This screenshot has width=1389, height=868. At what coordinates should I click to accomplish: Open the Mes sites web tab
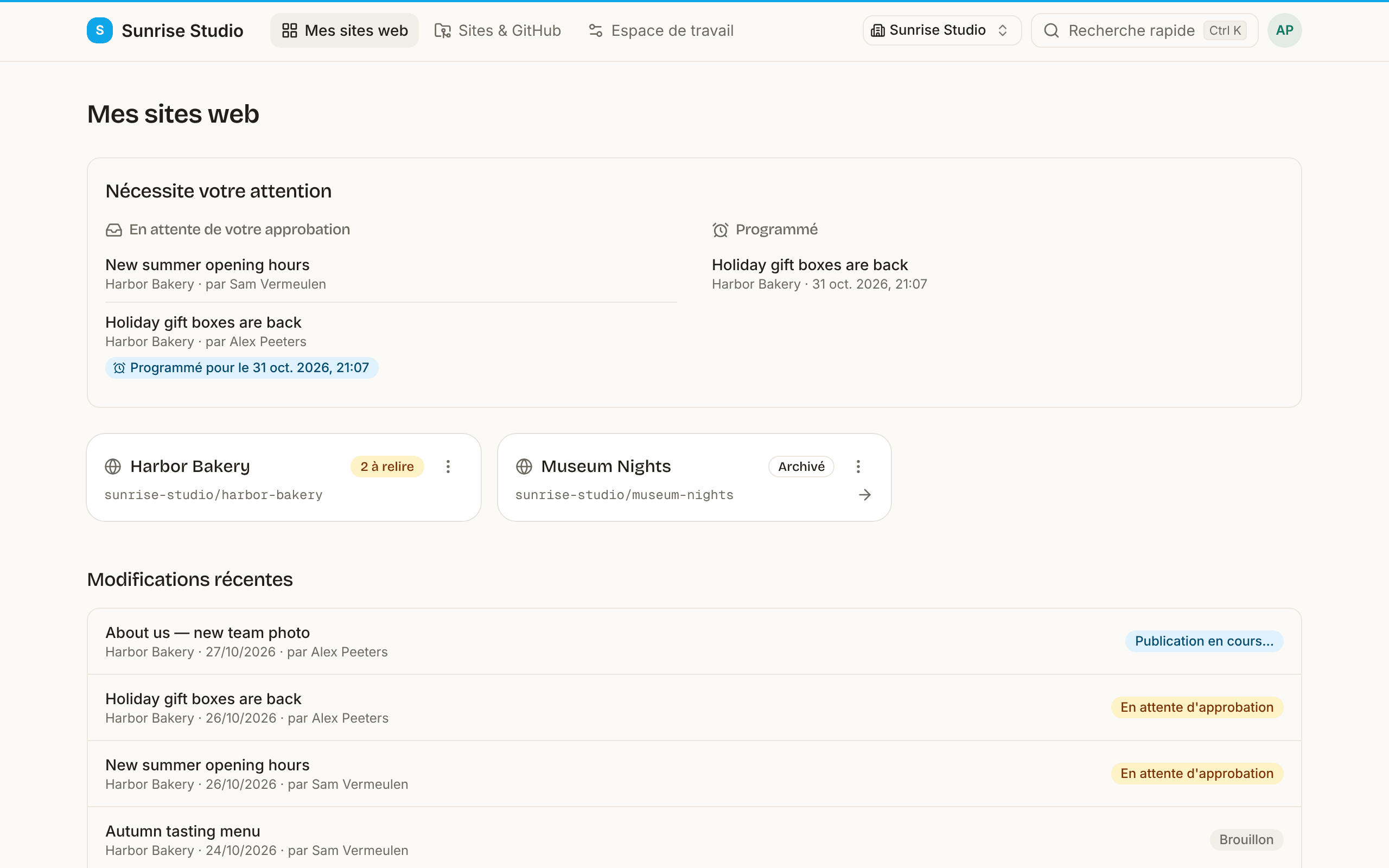tap(345, 30)
